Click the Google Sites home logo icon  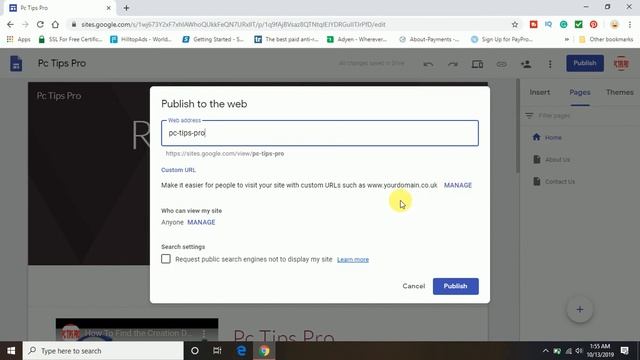click(16, 64)
